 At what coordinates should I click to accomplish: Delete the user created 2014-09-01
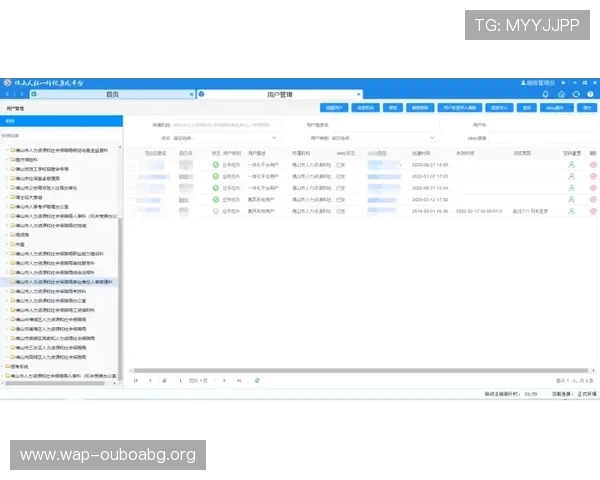pyautogui.click(x=593, y=211)
